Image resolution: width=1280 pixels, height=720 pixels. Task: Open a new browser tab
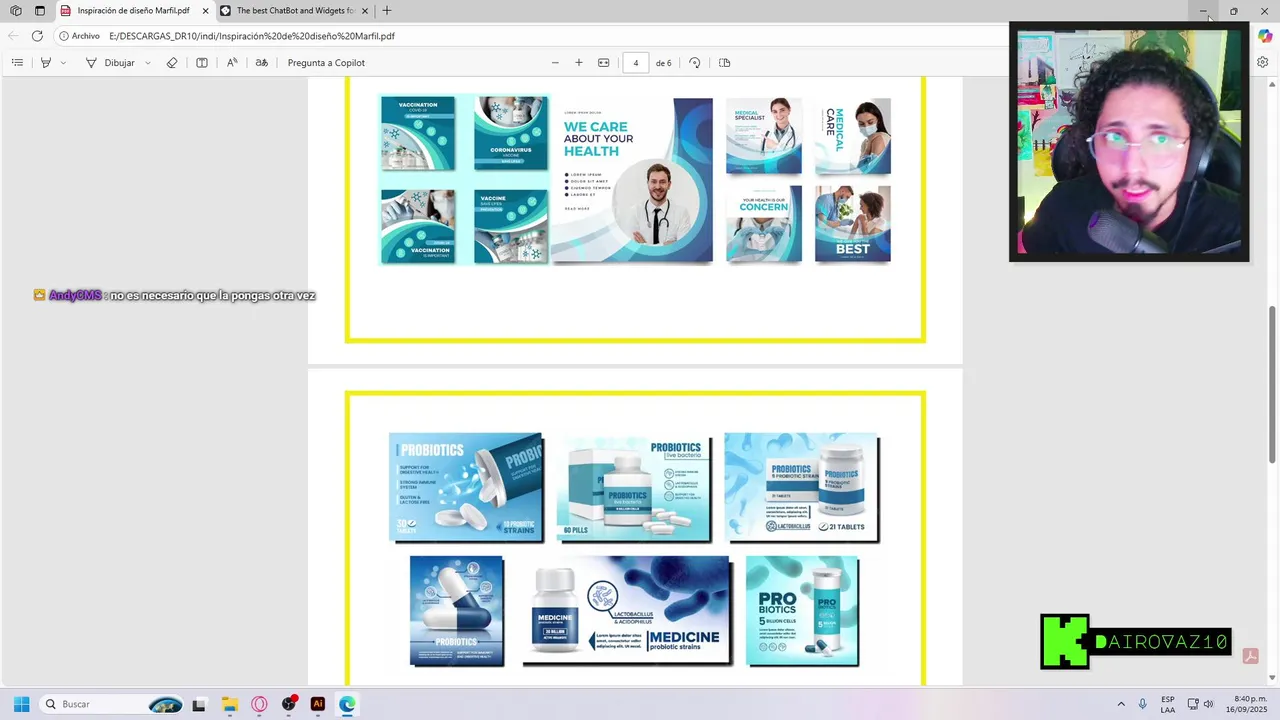coord(387,11)
